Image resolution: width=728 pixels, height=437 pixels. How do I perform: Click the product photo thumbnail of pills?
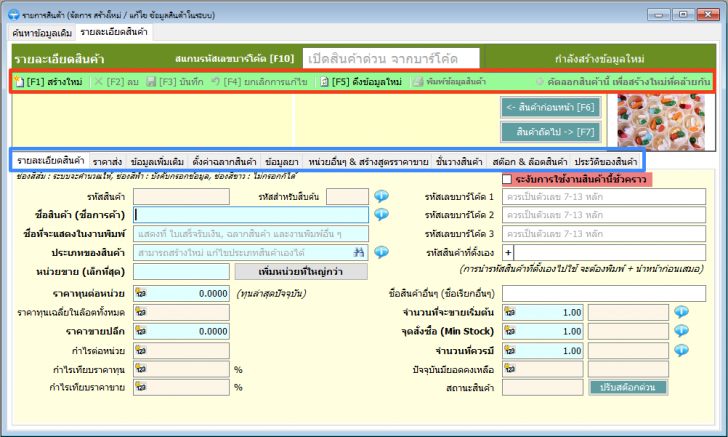661,122
